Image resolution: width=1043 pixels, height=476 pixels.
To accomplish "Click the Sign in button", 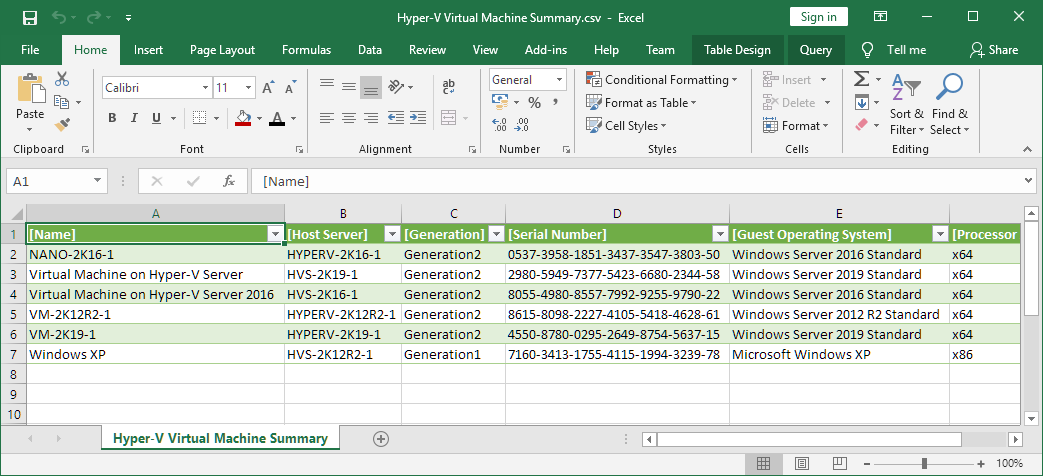I will pyautogui.click(x=819, y=17).
